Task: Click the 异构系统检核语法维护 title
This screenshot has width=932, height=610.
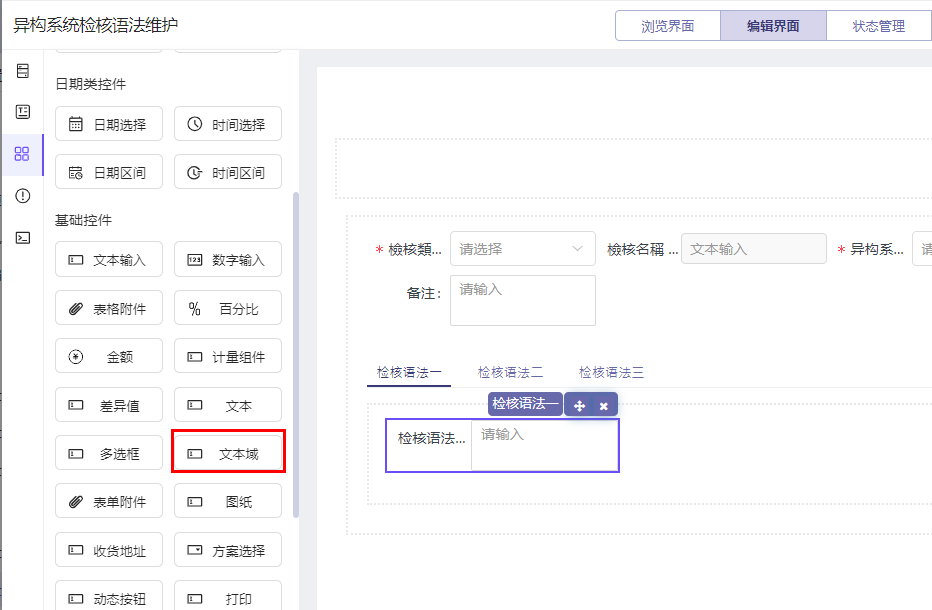Action: pos(96,25)
